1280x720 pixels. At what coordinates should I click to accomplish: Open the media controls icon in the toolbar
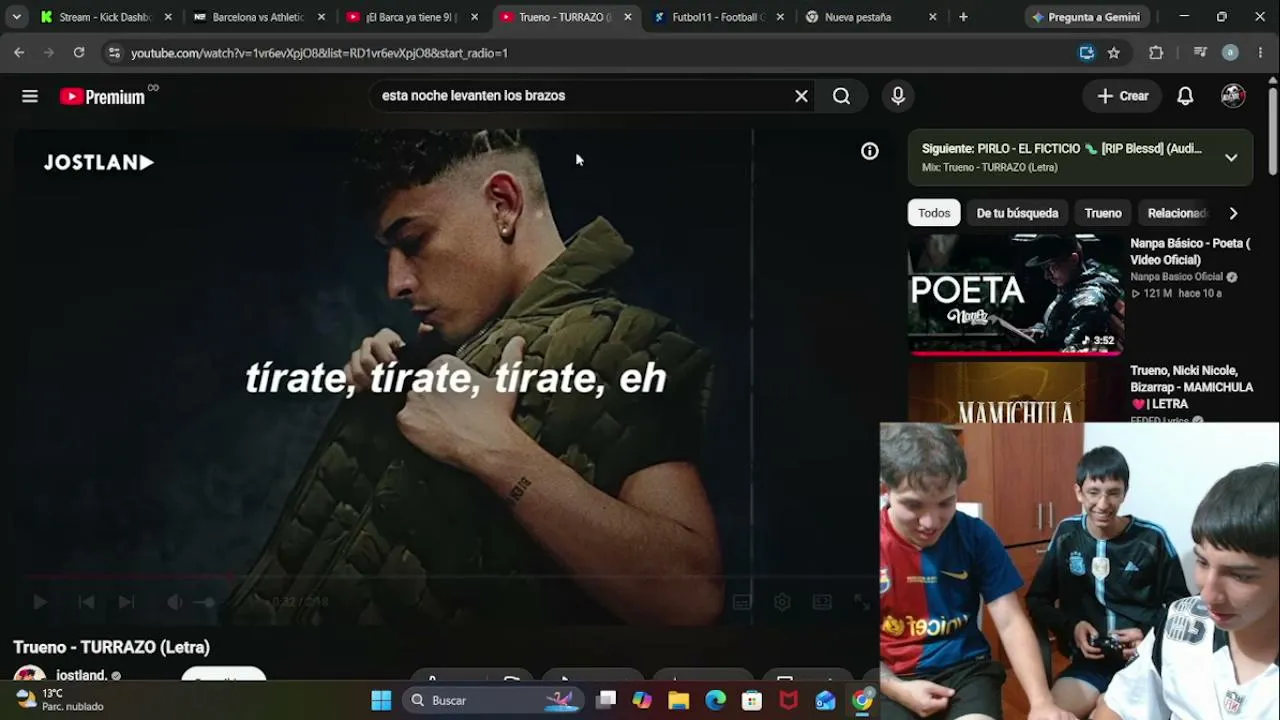[1200, 53]
